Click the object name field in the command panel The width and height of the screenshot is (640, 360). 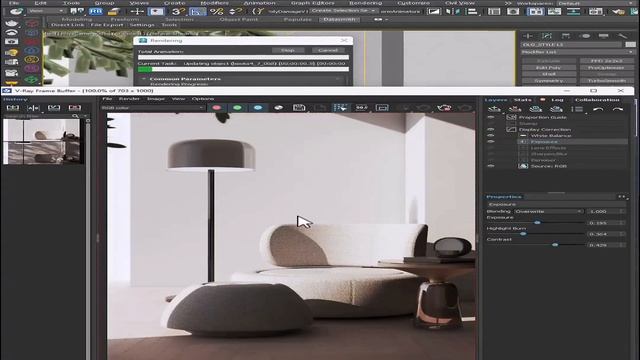pyautogui.click(x=571, y=44)
